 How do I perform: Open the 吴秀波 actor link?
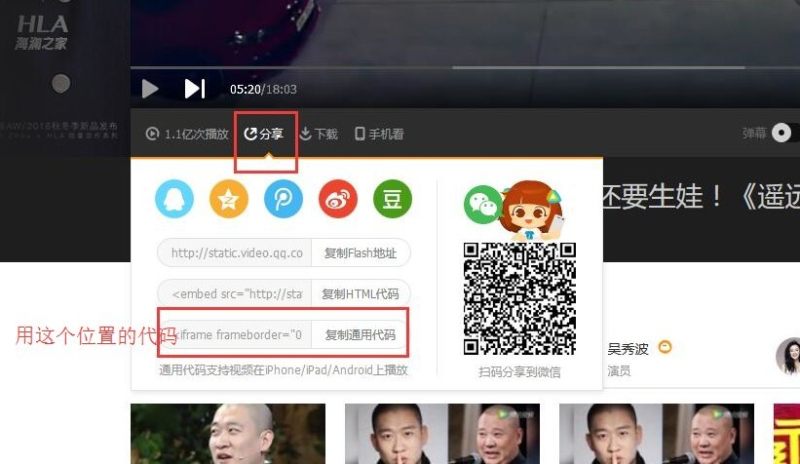(628, 349)
